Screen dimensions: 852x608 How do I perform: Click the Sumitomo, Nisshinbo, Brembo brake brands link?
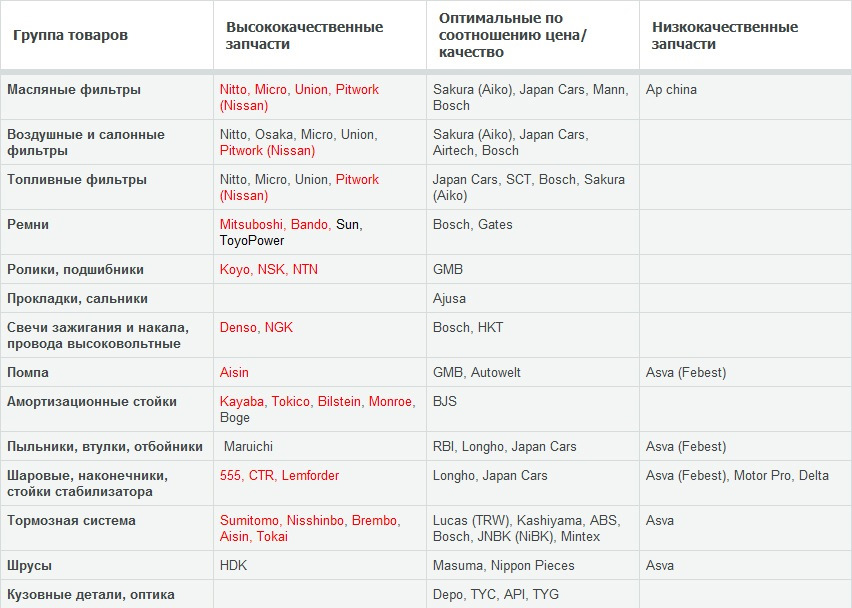coord(309,520)
